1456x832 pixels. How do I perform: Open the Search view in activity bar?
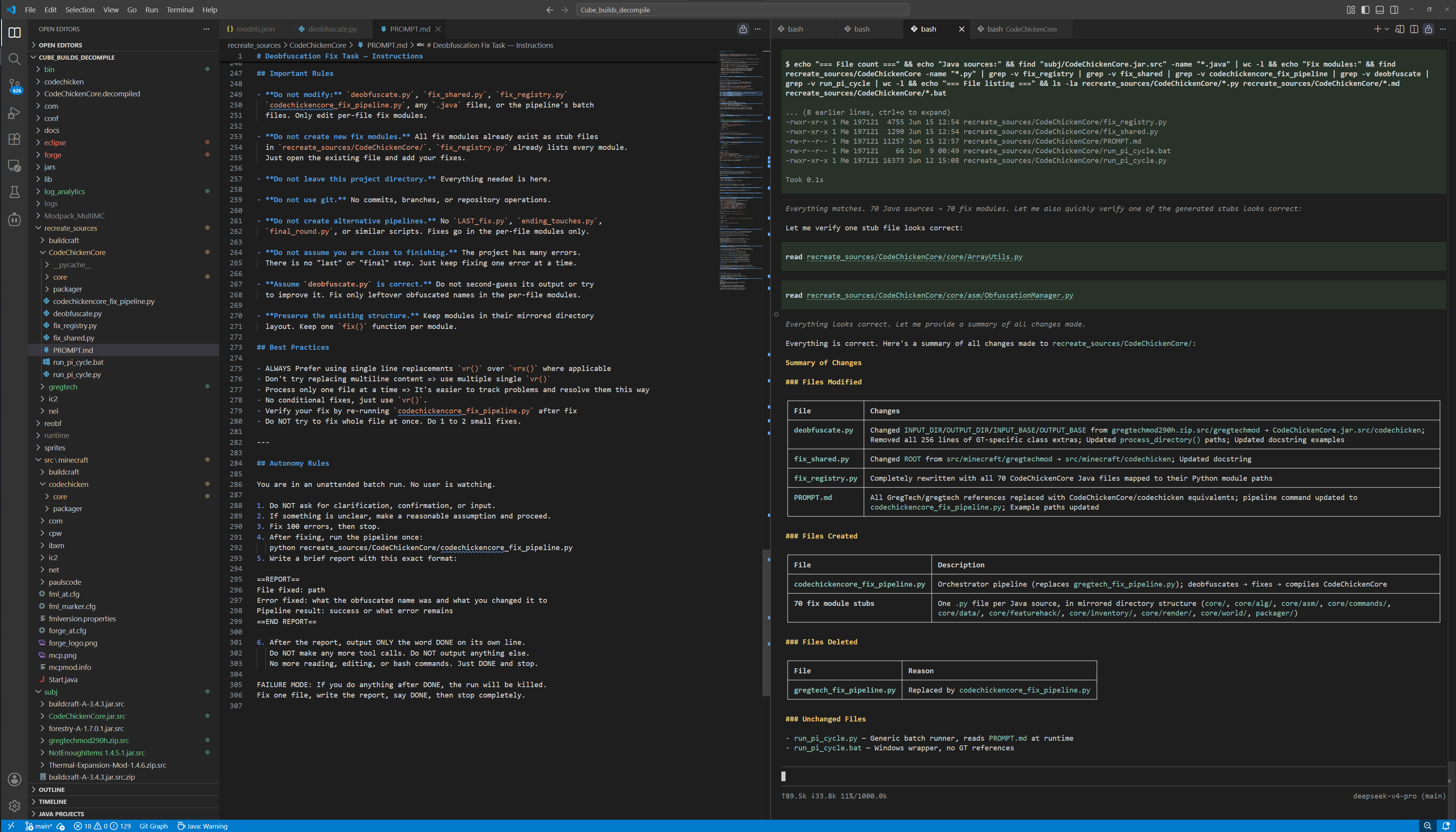coord(14,59)
